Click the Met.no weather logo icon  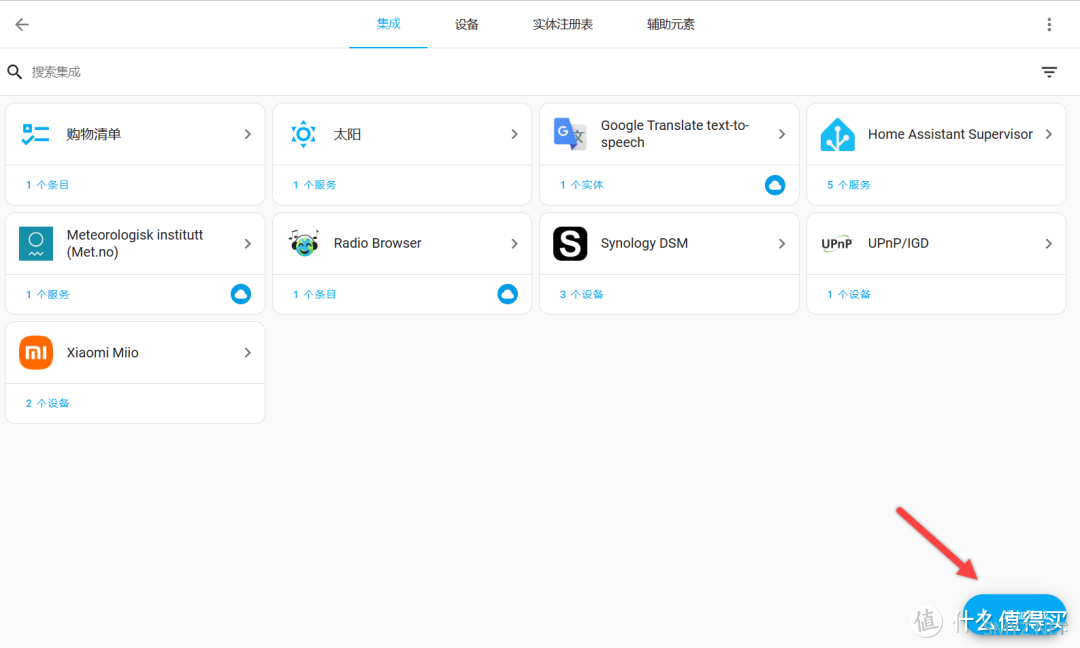[36, 244]
